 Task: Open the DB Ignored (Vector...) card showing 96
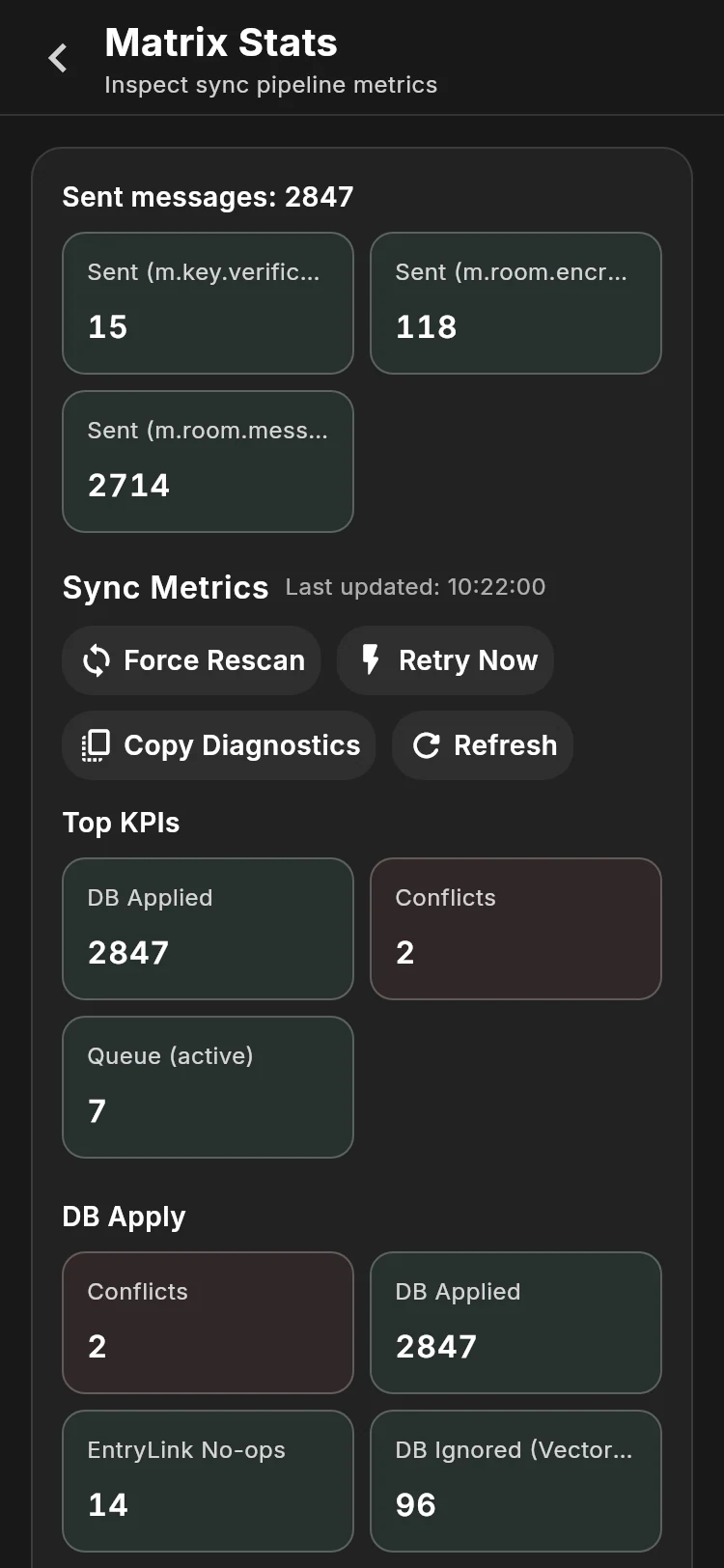[x=515, y=1481]
